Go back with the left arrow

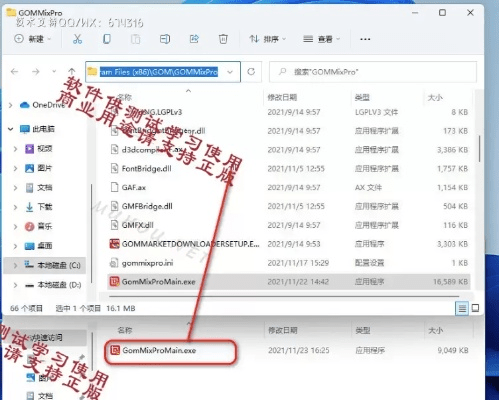[x=15, y=72]
